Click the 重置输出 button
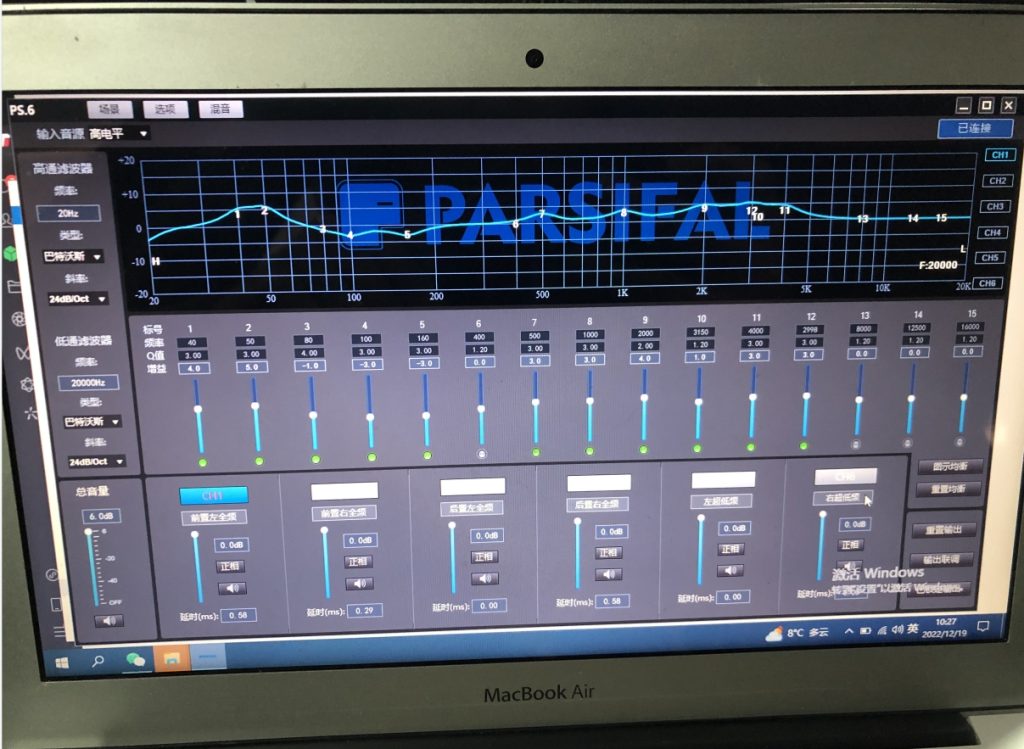This screenshot has height=749, width=1024. pos(943,530)
